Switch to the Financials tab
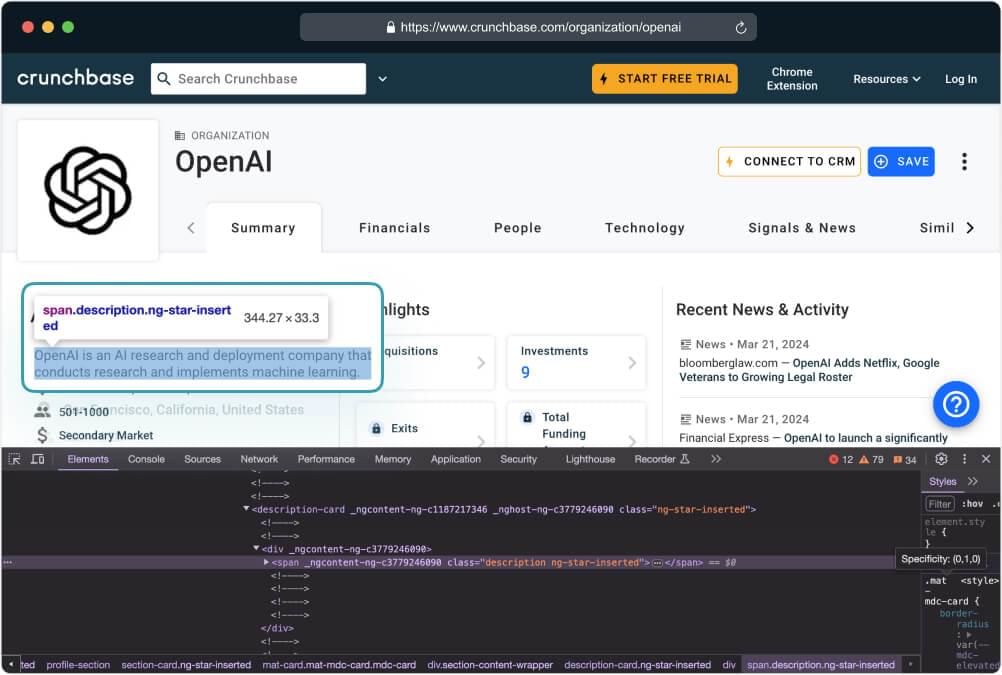 (x=394, y=228)
